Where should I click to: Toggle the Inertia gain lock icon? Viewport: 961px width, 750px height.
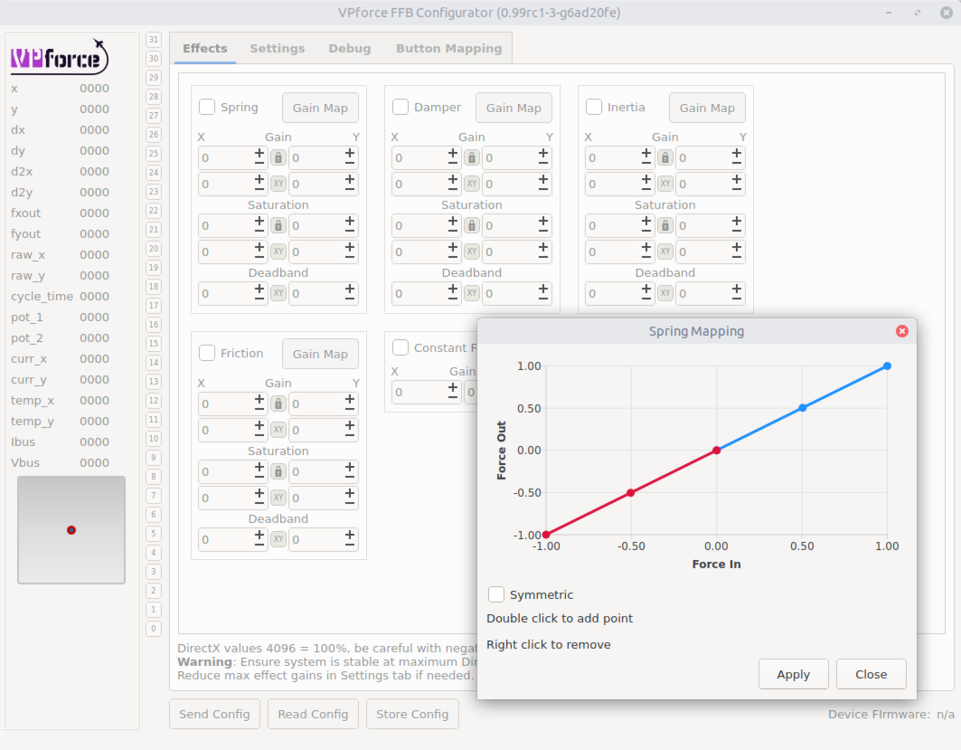(666, 157)
